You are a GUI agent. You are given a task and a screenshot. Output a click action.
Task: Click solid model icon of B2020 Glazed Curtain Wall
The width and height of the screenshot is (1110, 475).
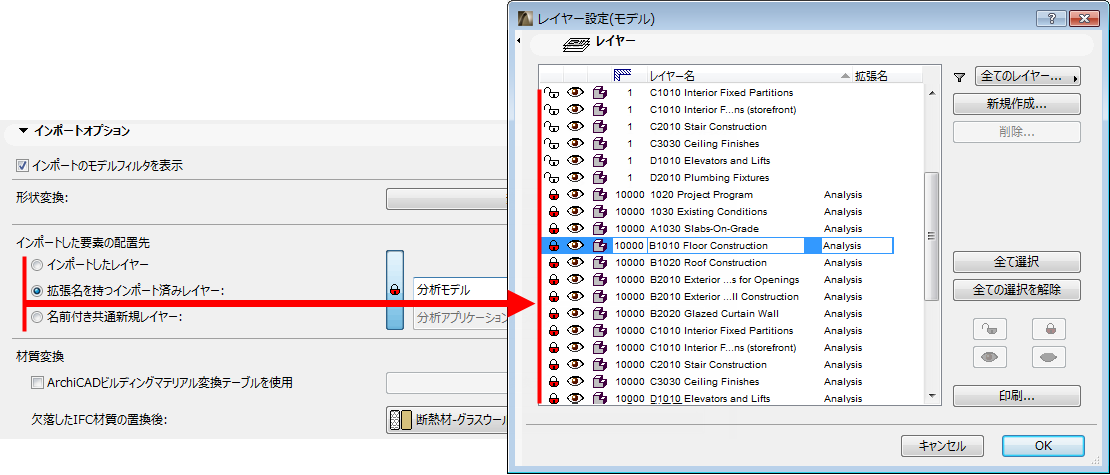pyautogui.click(x=600, y=314)
